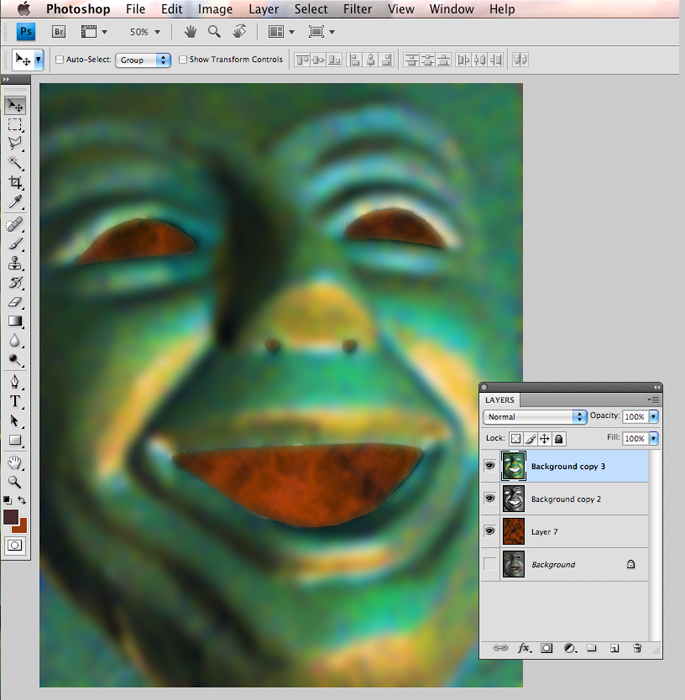The width and height of the screenshot is (685, 700).
Task: Open the Layer menu
Action: [x=263, y=9]
